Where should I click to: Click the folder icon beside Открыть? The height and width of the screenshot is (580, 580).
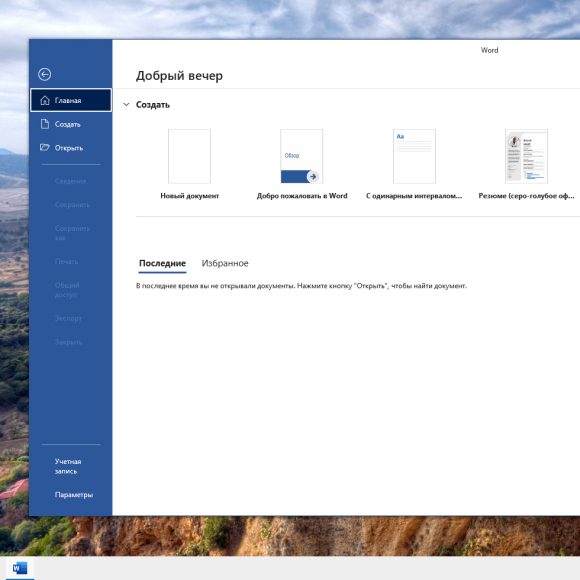point(45,148)
